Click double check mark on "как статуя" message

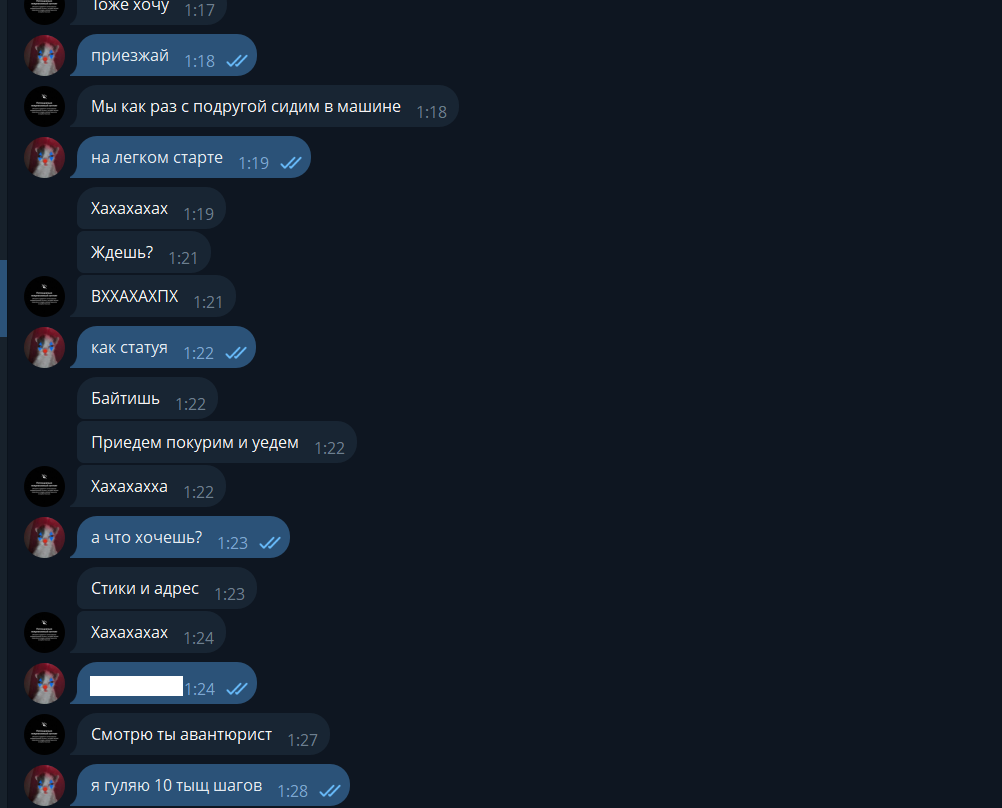(236, 353)
